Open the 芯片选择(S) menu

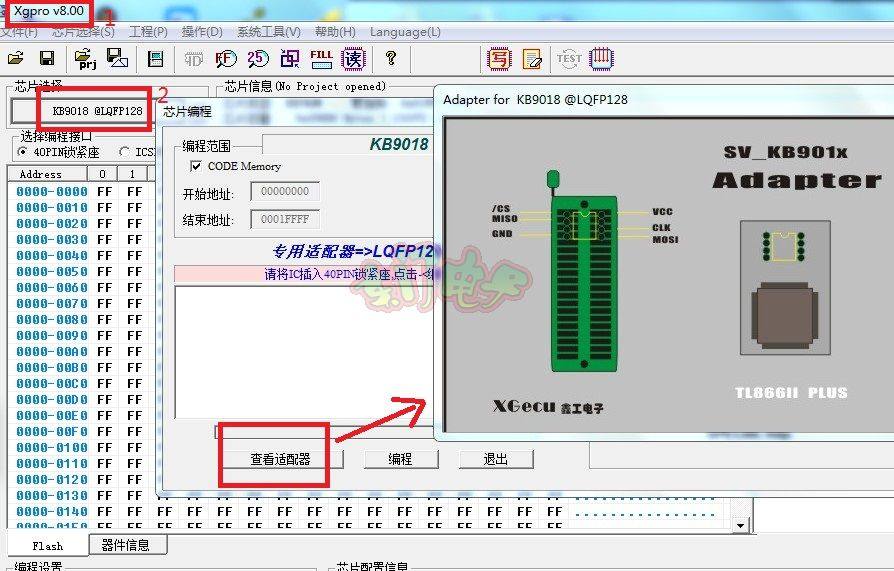click(x=83, y=32)
